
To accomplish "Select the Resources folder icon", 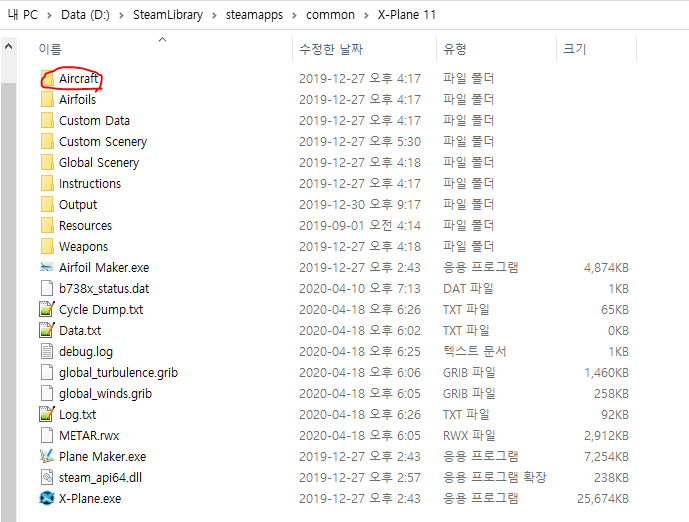I will click(x=47, y=225).
